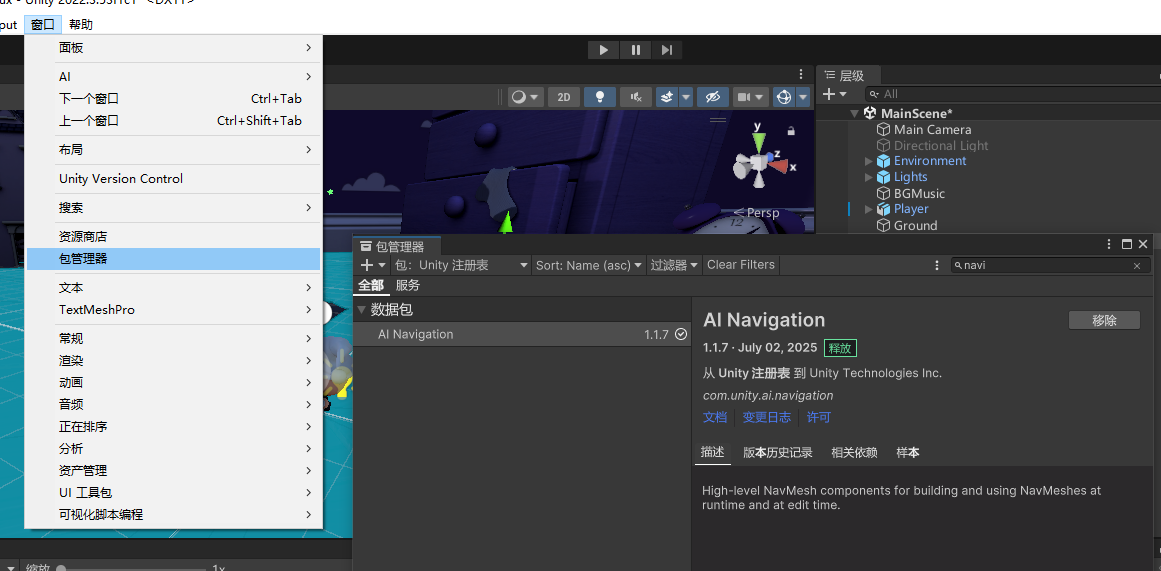The height and width of the screenshot is (571, 1161).
Task: Click the 移除 remove button
Action: coord(1104,321)
